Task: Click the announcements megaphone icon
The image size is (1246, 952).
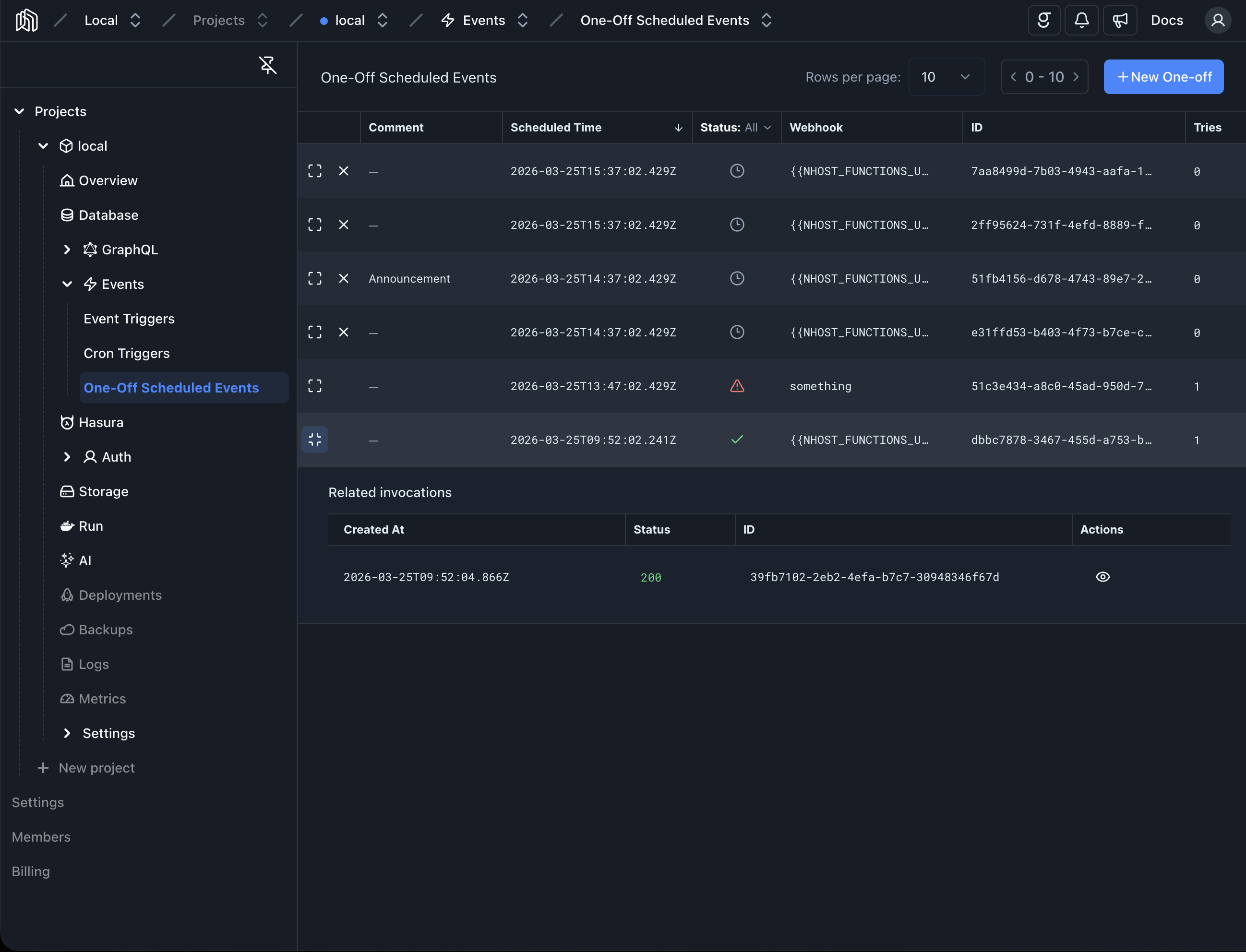Action: 1120,21
